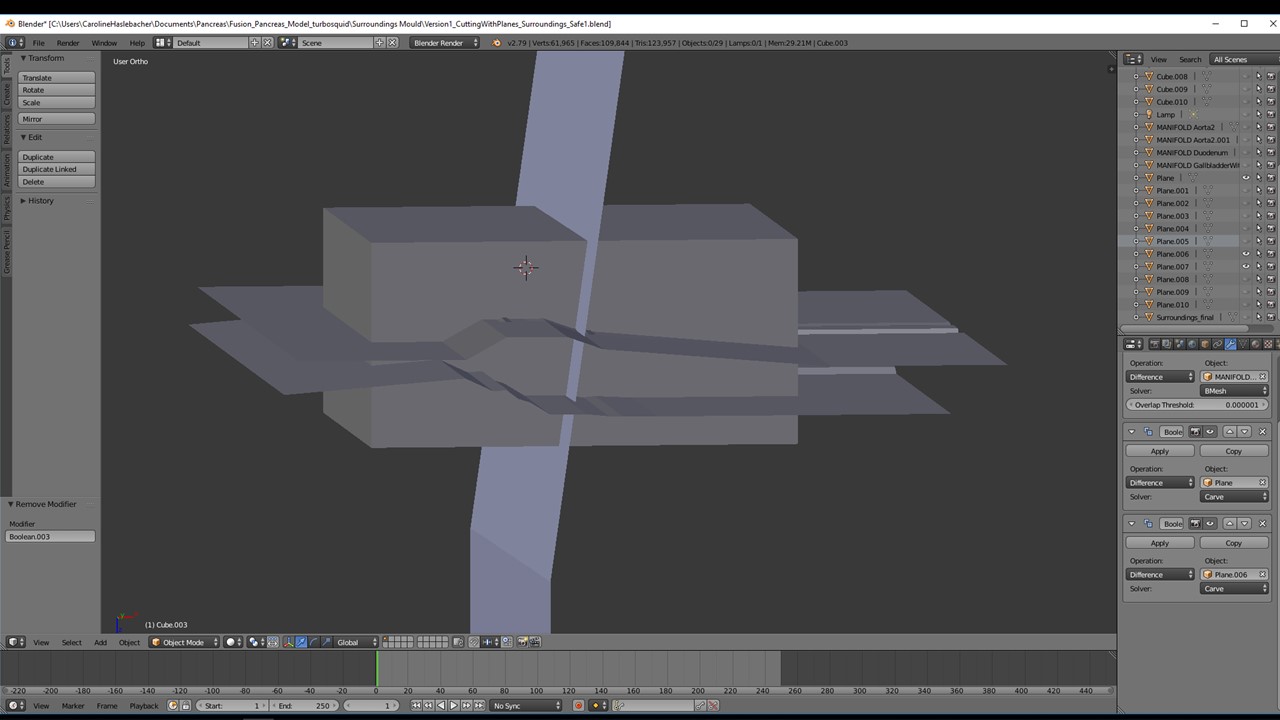
Task: Move the Plane.006 boolean modifier up
Action: [1230, 523]
